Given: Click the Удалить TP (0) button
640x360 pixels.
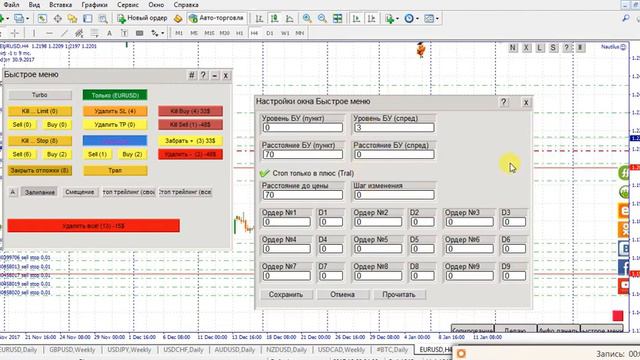Looking at the screenshot, I should click(115, 124).
